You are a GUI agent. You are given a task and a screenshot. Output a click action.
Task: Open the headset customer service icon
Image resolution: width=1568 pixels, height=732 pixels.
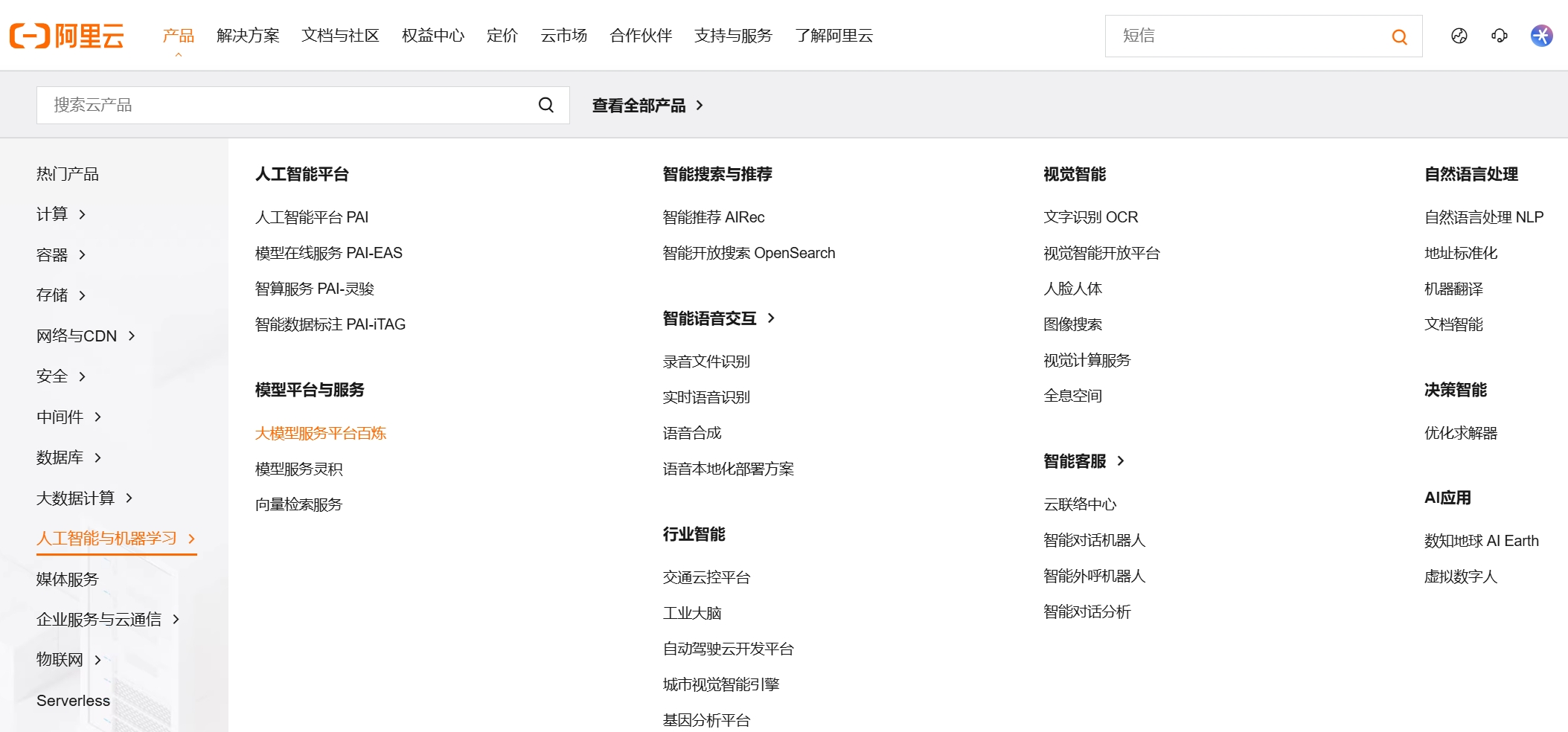click(1500, 36)
